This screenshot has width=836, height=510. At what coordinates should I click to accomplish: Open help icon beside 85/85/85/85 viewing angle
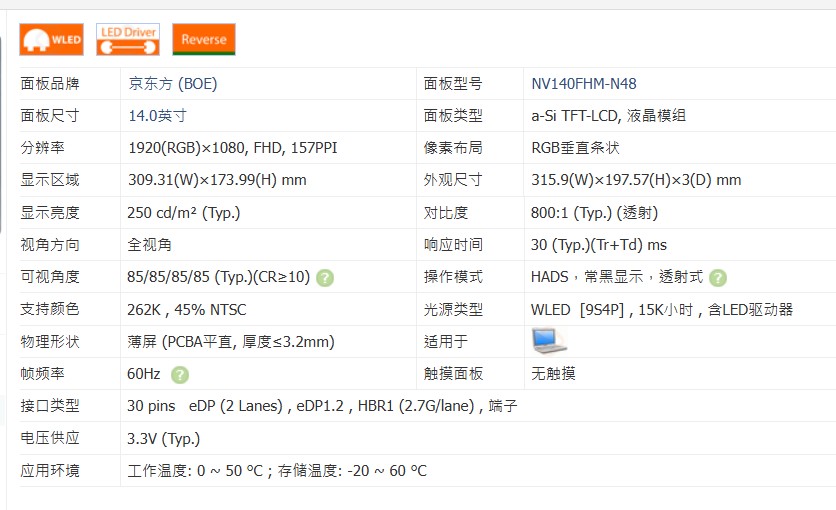[x=325, y=278]
